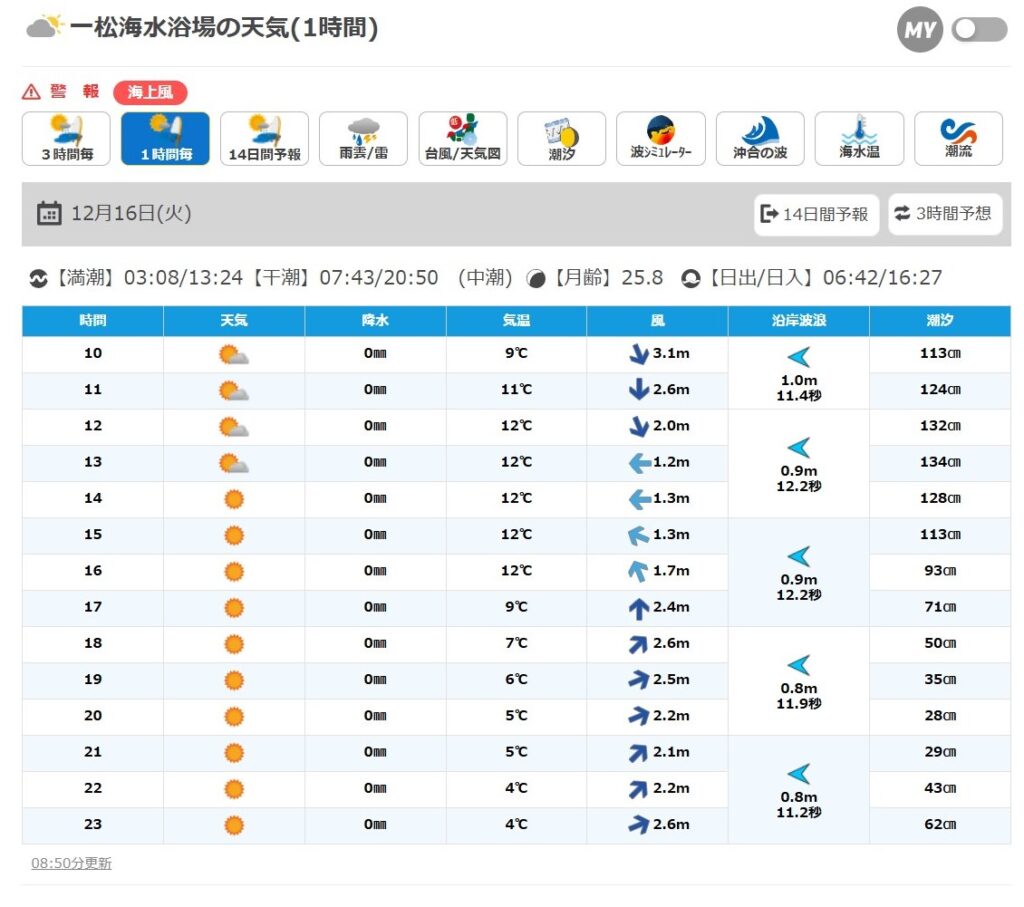Click the red 警報 warning triangle icon
Screen dimensions: 1024x907
pos(31,92)
